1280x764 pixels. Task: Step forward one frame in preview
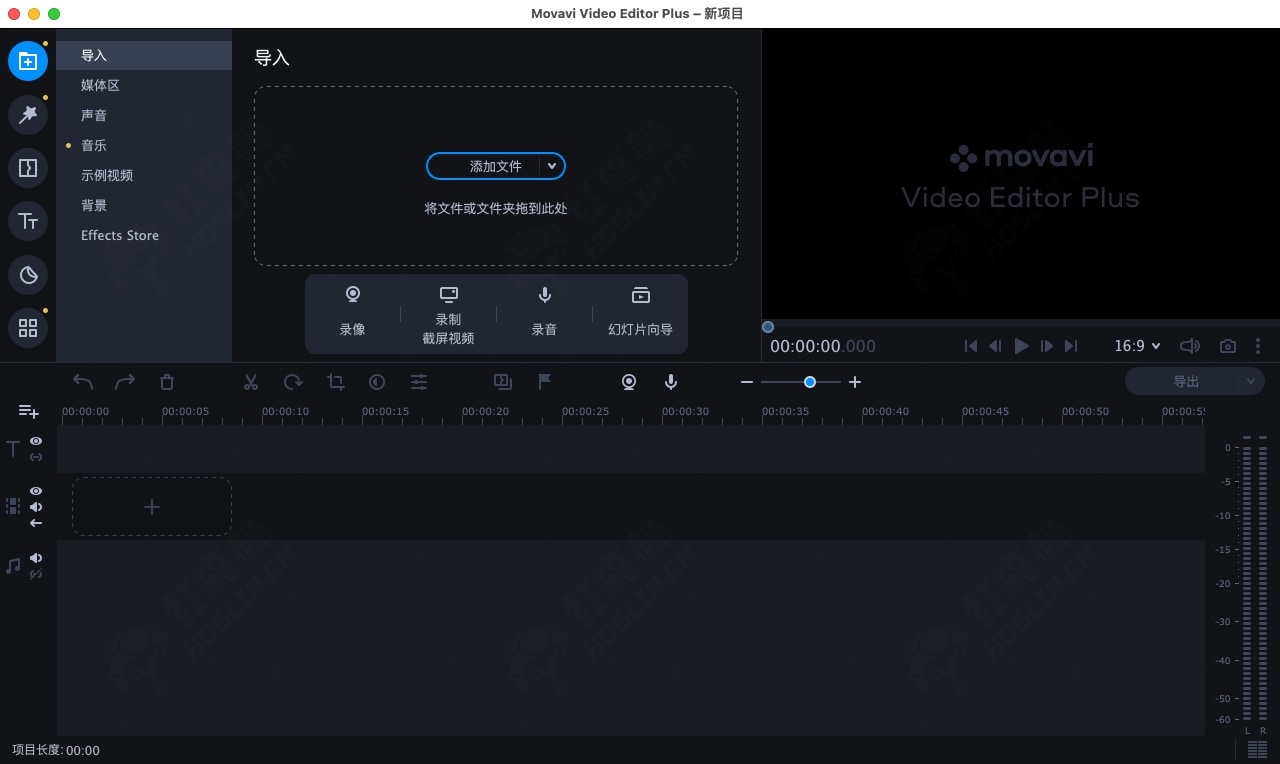(x=1047, y=346)
